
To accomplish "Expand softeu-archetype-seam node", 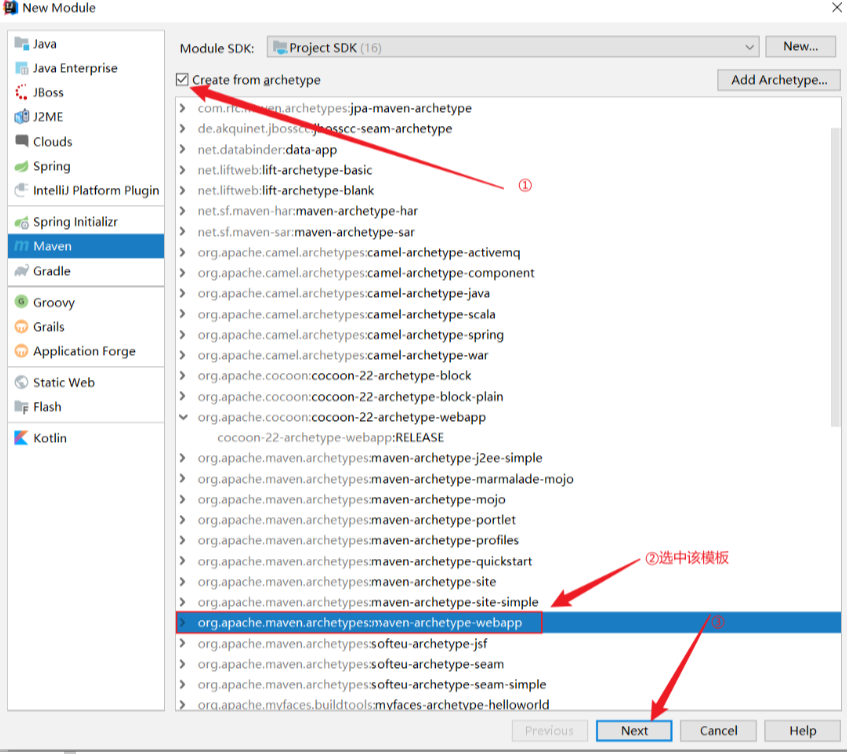I will [x=183, y=664].
